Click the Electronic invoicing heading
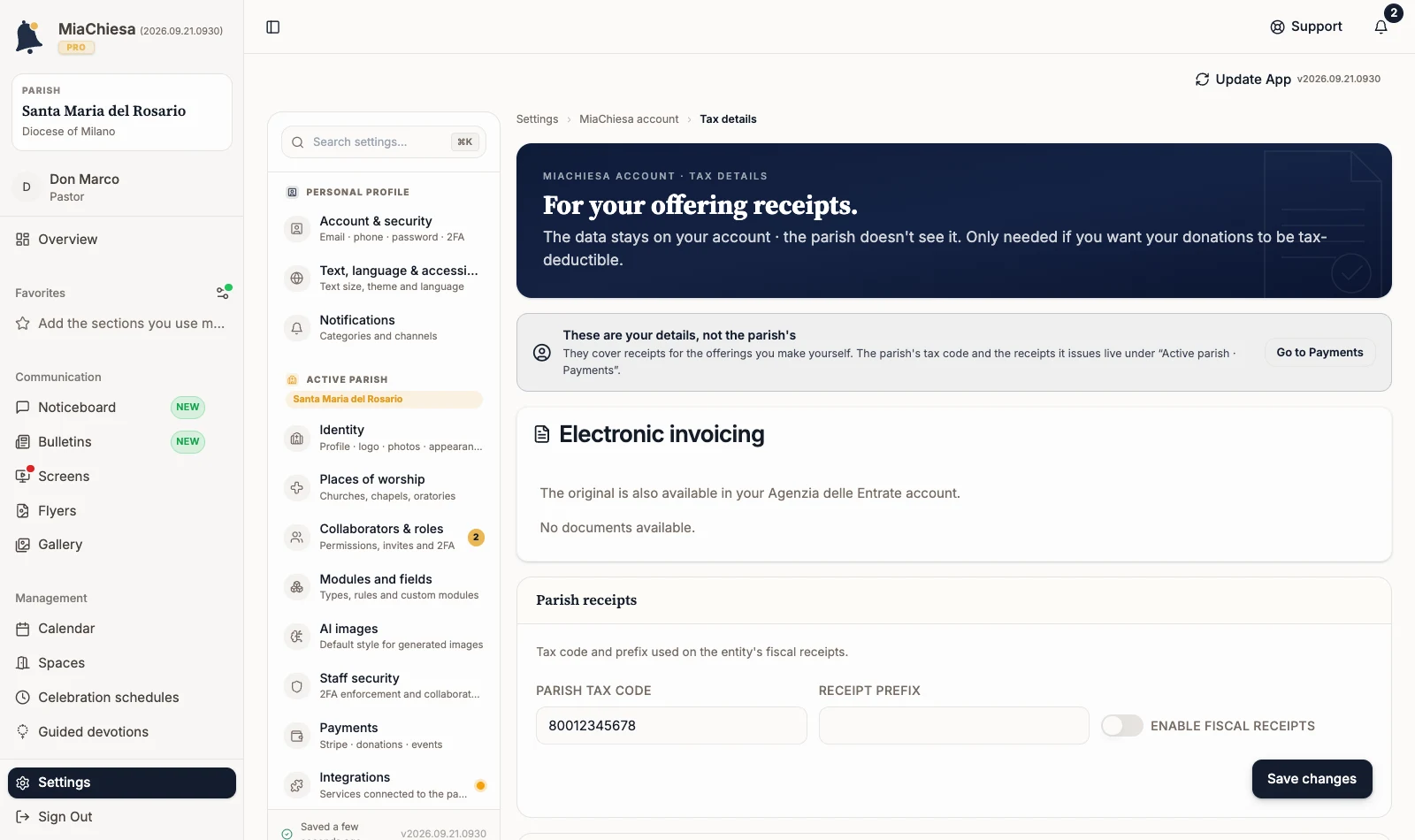 (x=662, y=434)
